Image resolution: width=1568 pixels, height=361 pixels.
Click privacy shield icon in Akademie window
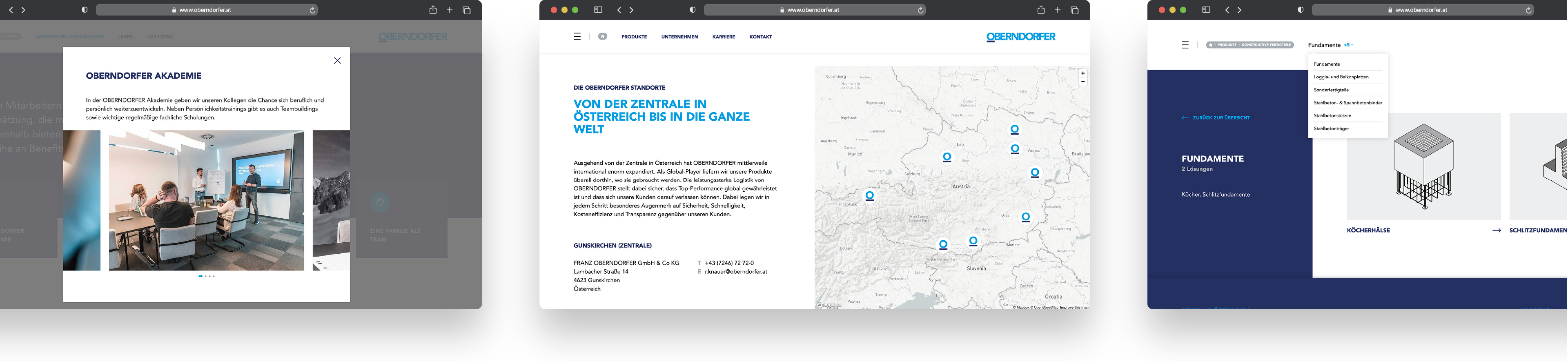tap(85, 10)
